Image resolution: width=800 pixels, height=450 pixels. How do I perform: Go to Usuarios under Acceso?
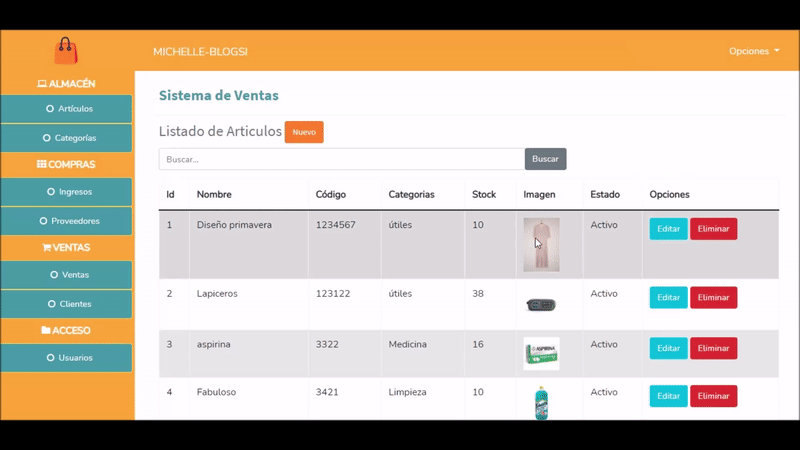[67, 358]
